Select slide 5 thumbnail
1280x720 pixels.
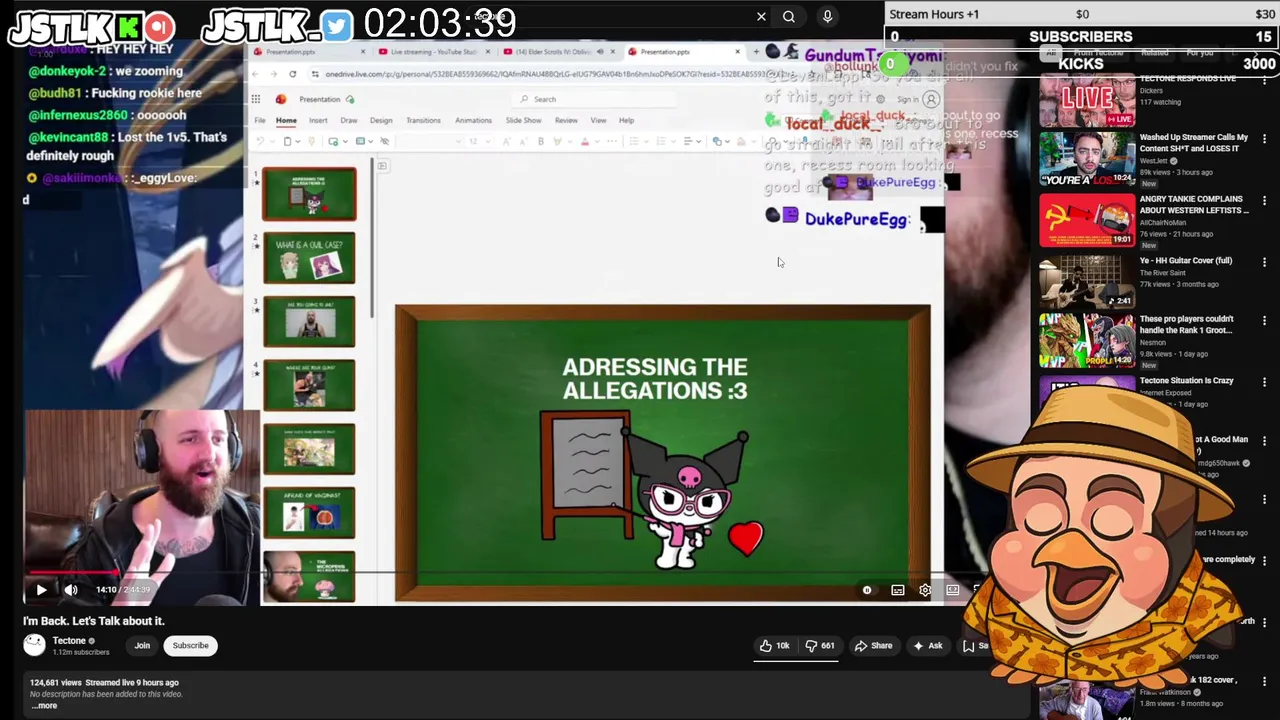click(309, 448)
